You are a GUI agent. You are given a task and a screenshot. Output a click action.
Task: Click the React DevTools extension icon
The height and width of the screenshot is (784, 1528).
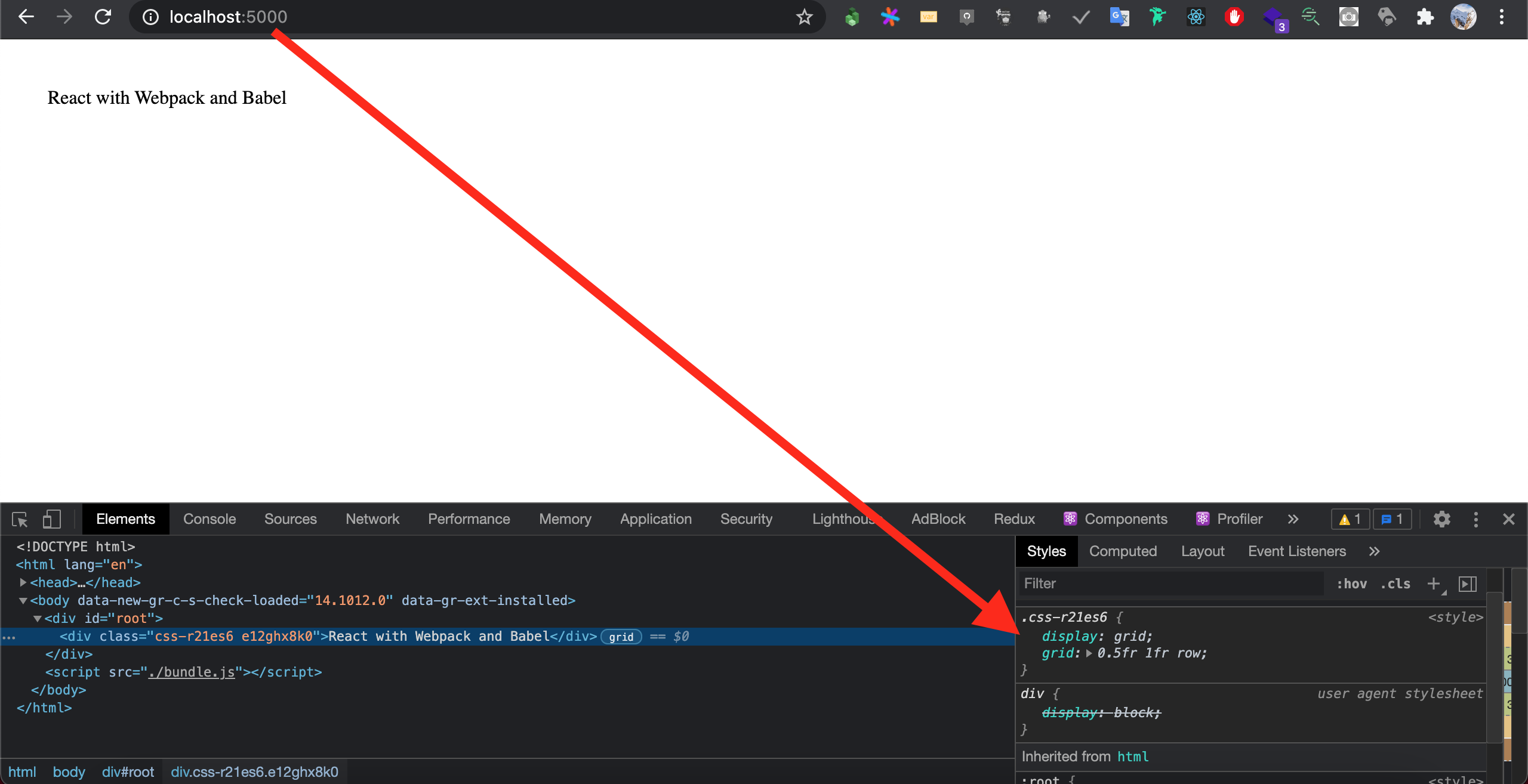click(x=1196, y=17)
